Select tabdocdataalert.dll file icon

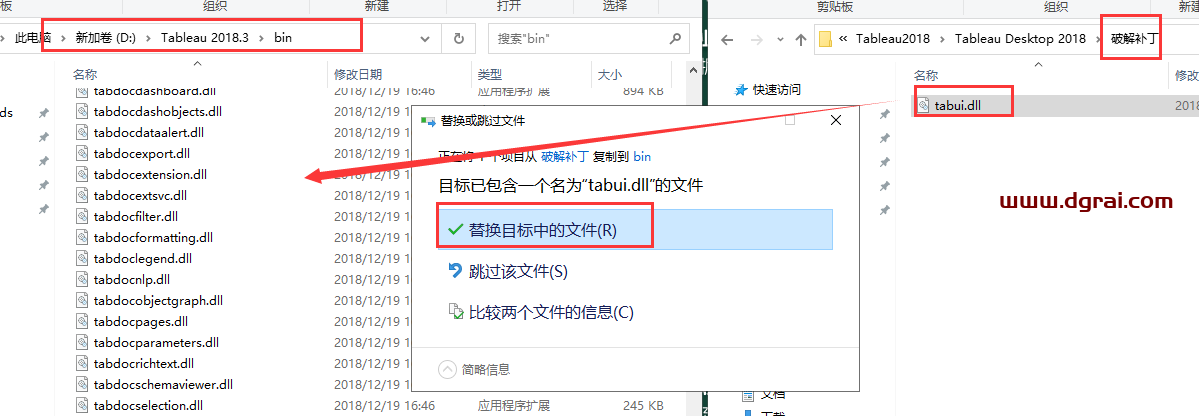coord(83,132)
